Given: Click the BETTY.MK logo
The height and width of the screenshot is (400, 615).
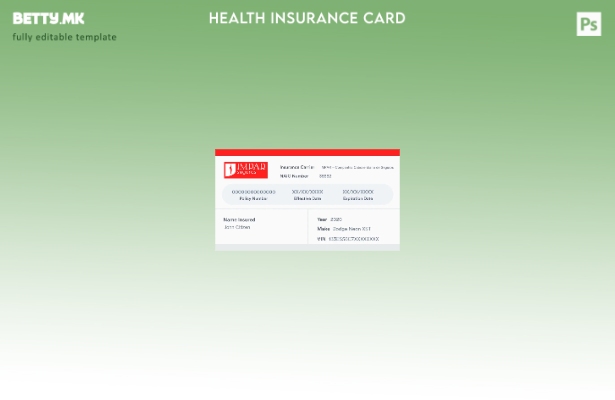Looking at the screenshot, I should (x=48, y=19).
